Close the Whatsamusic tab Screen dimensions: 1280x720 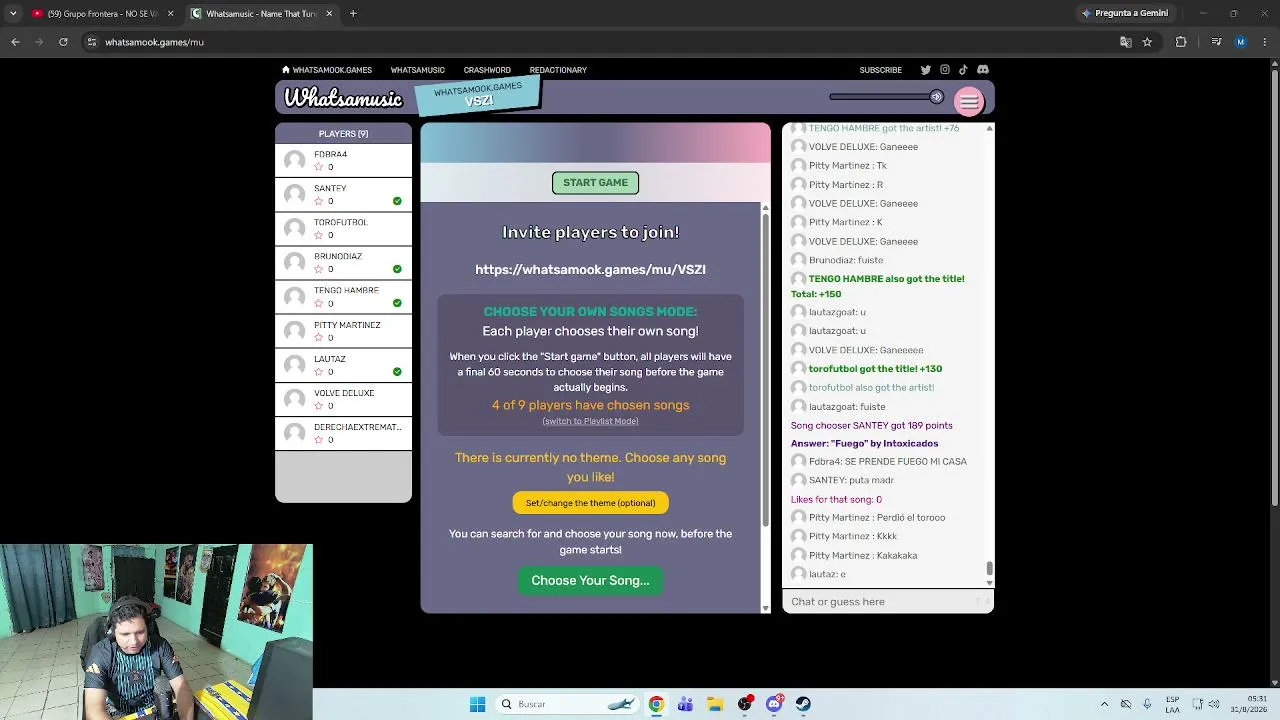(x=329, y=13)
